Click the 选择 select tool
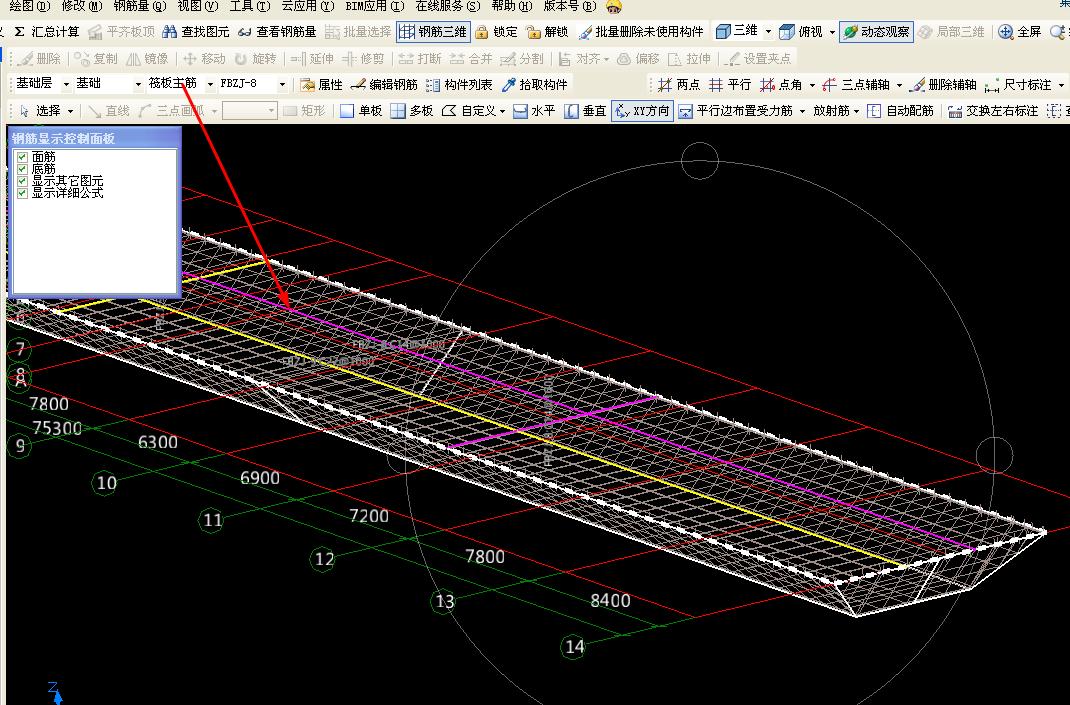Viewport: 1070px width, 705px height. pos(40,111)
